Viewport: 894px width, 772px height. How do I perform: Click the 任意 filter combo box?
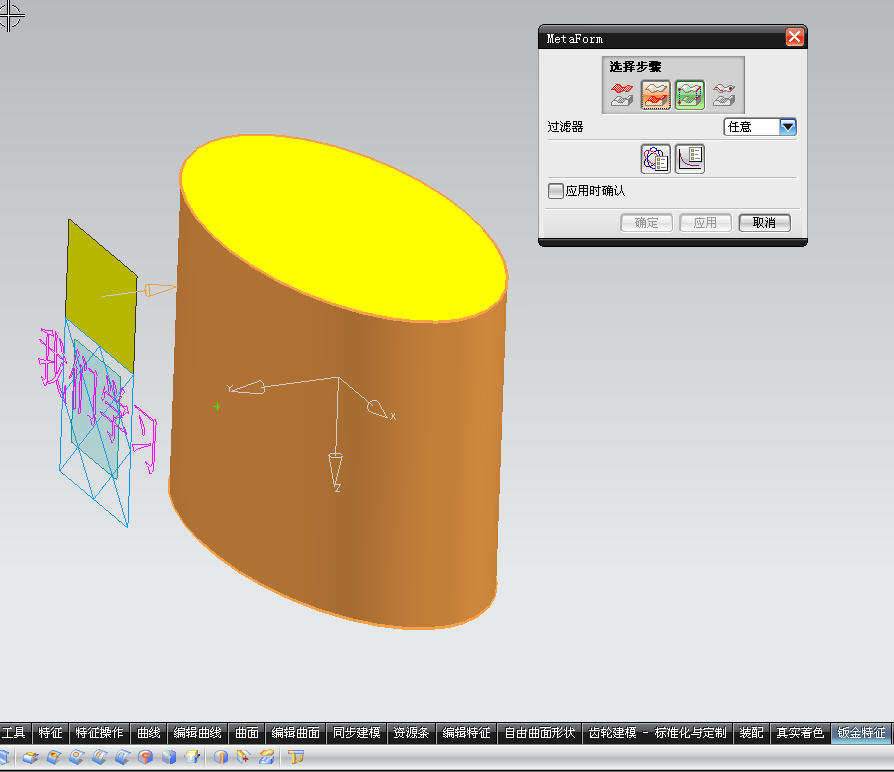(760, 127)
